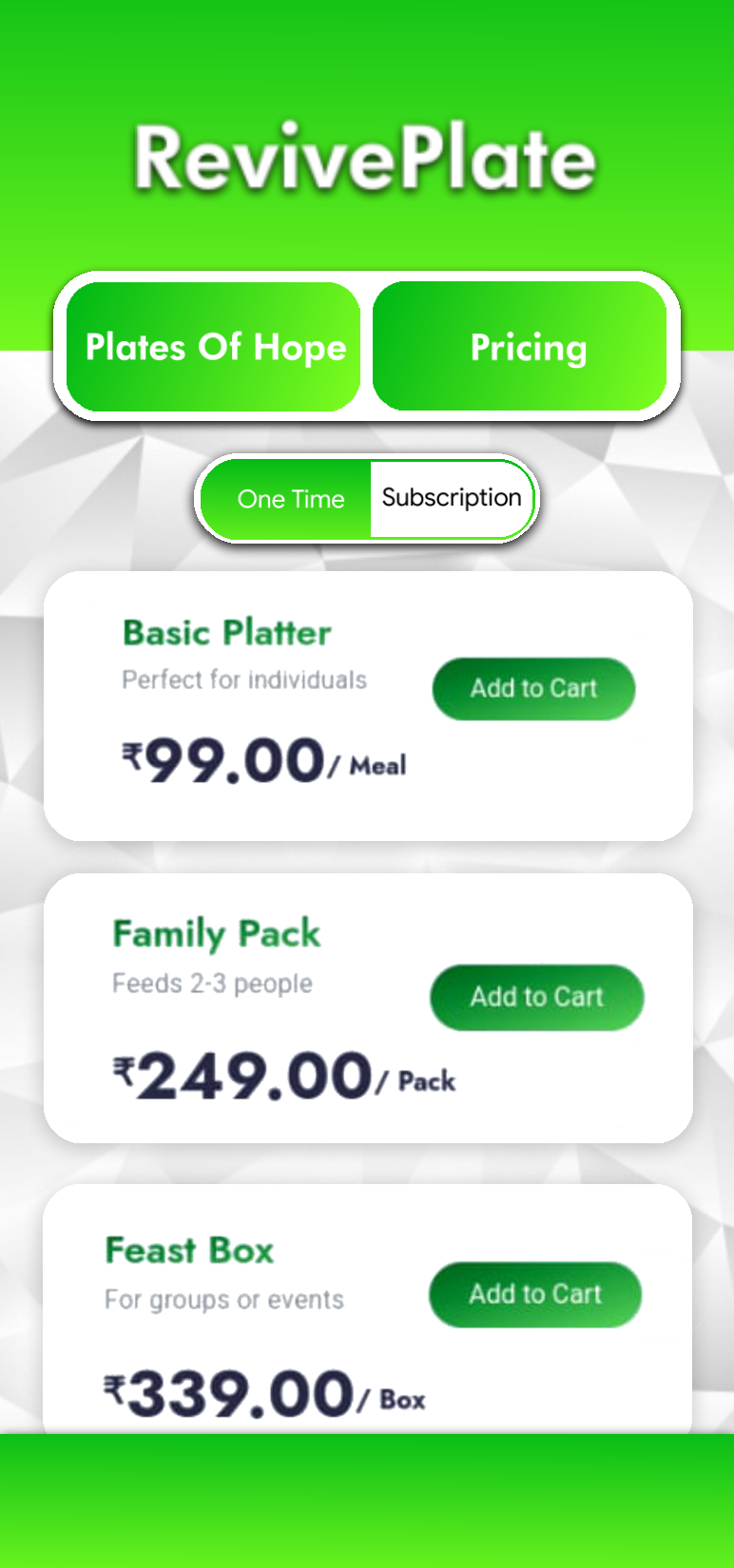Image resolution: width=734 pixels, height=1568 pixels.
Task: Click the "/ Meal" unit label
Action: (x=369, y=766)
